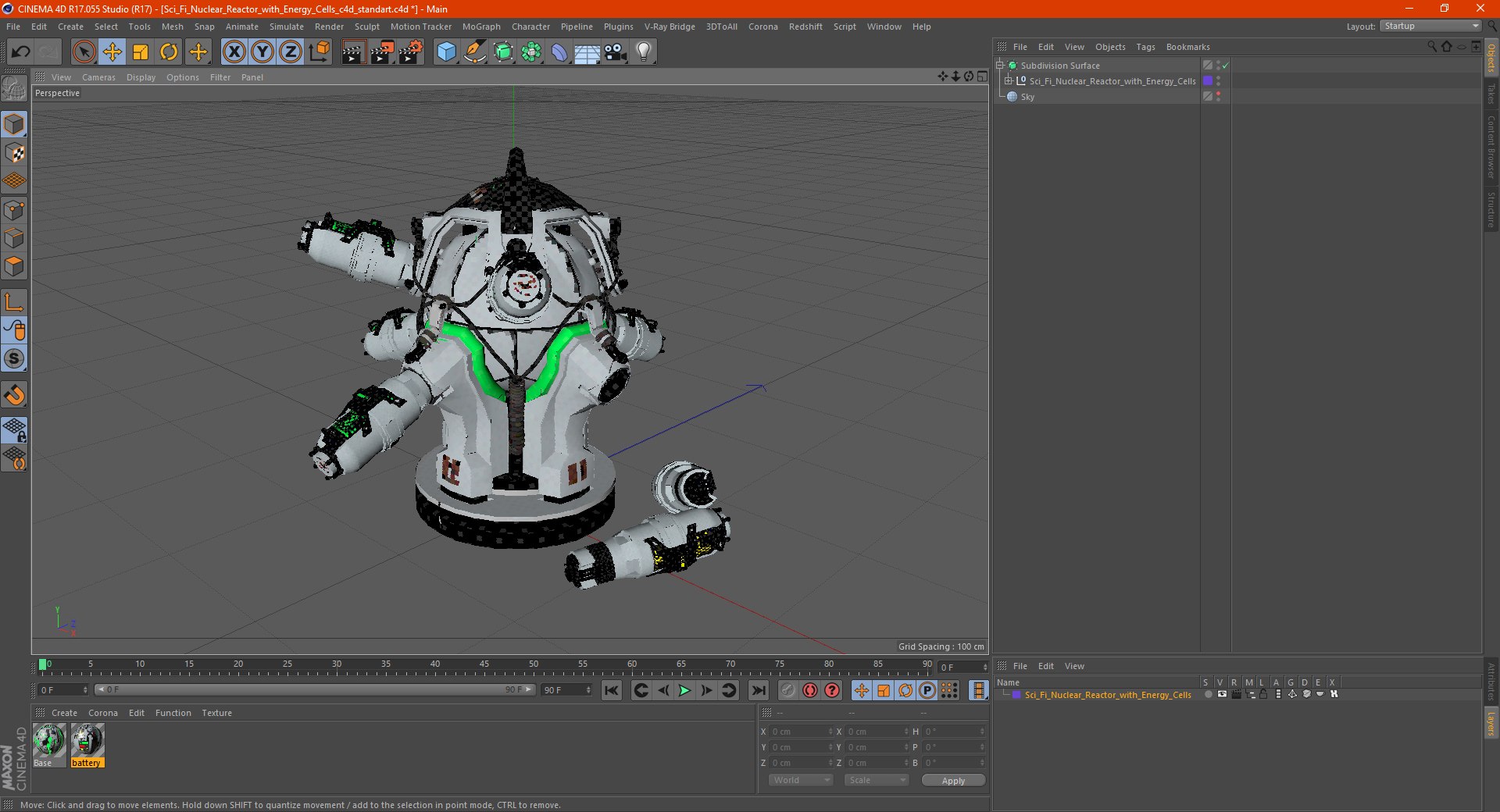Toggle coordinate system icon
The width and height of the screenshot is (1500, 812).
point(320,52)
